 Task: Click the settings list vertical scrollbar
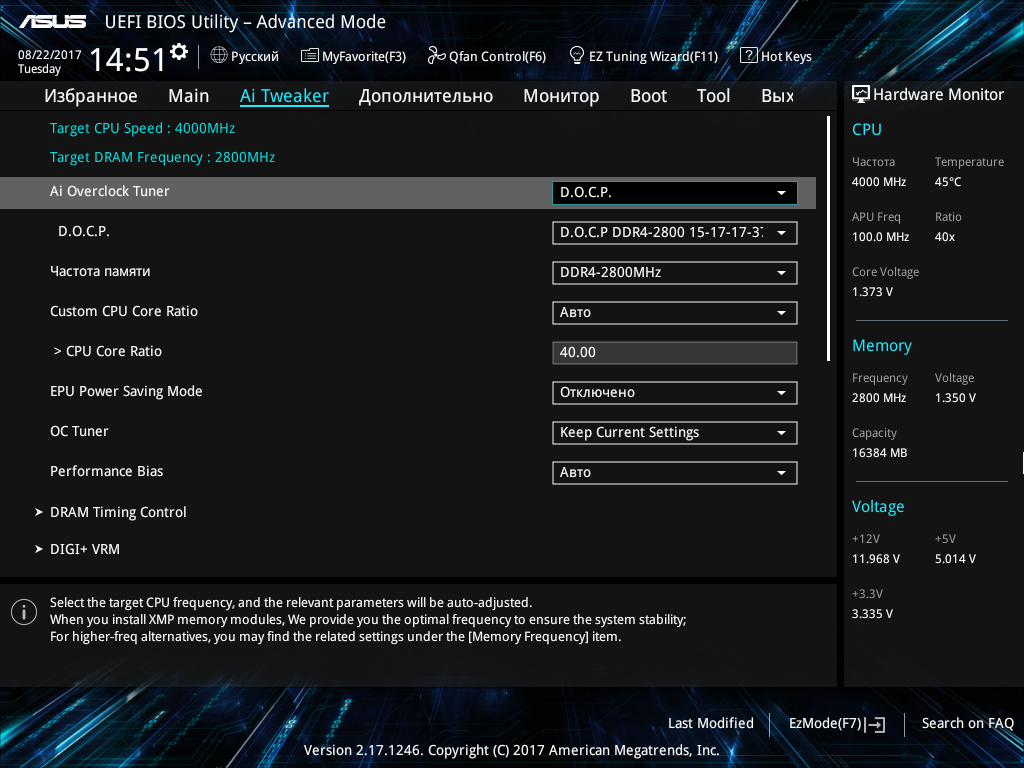pos(828,238)
